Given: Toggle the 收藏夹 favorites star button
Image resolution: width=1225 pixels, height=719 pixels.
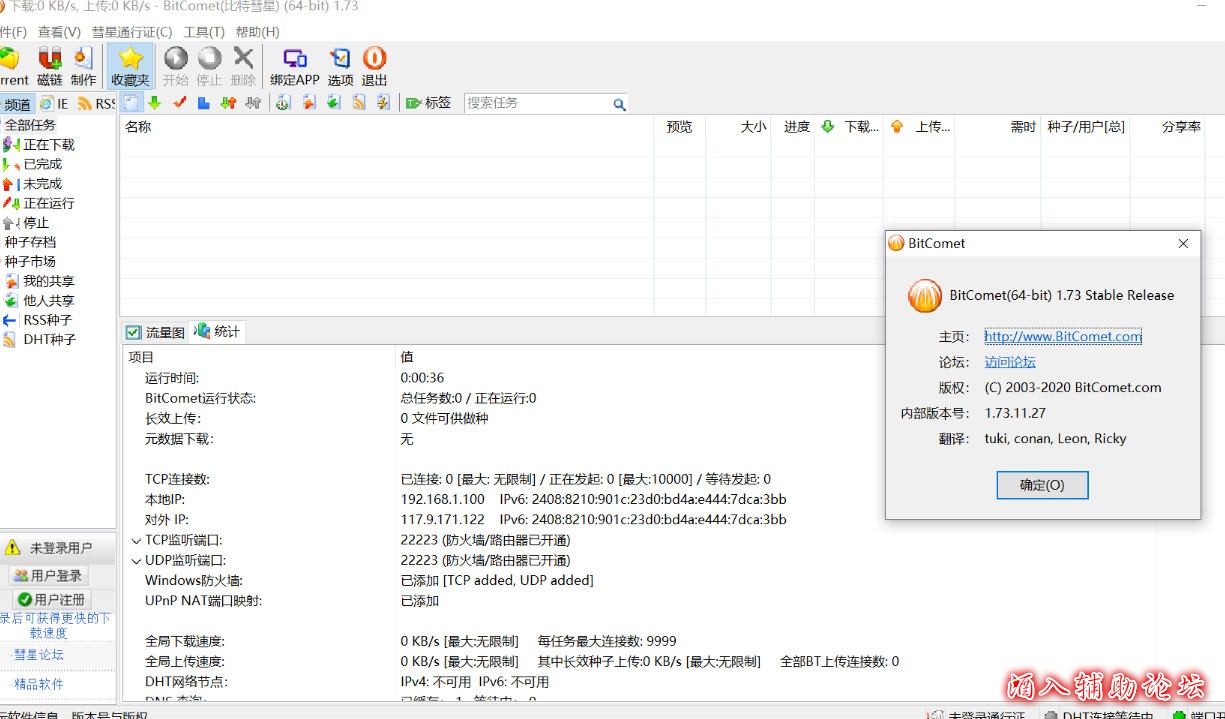Looking at the screenshot, I should click(x=130, y=66).
